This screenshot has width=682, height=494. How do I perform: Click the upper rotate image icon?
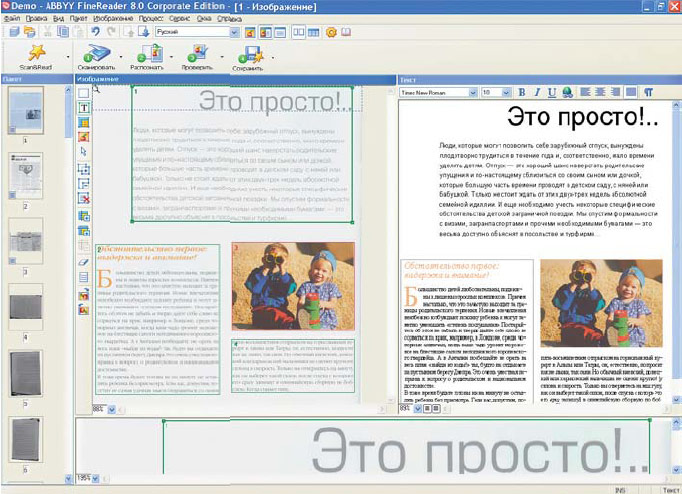pos(84,295)
